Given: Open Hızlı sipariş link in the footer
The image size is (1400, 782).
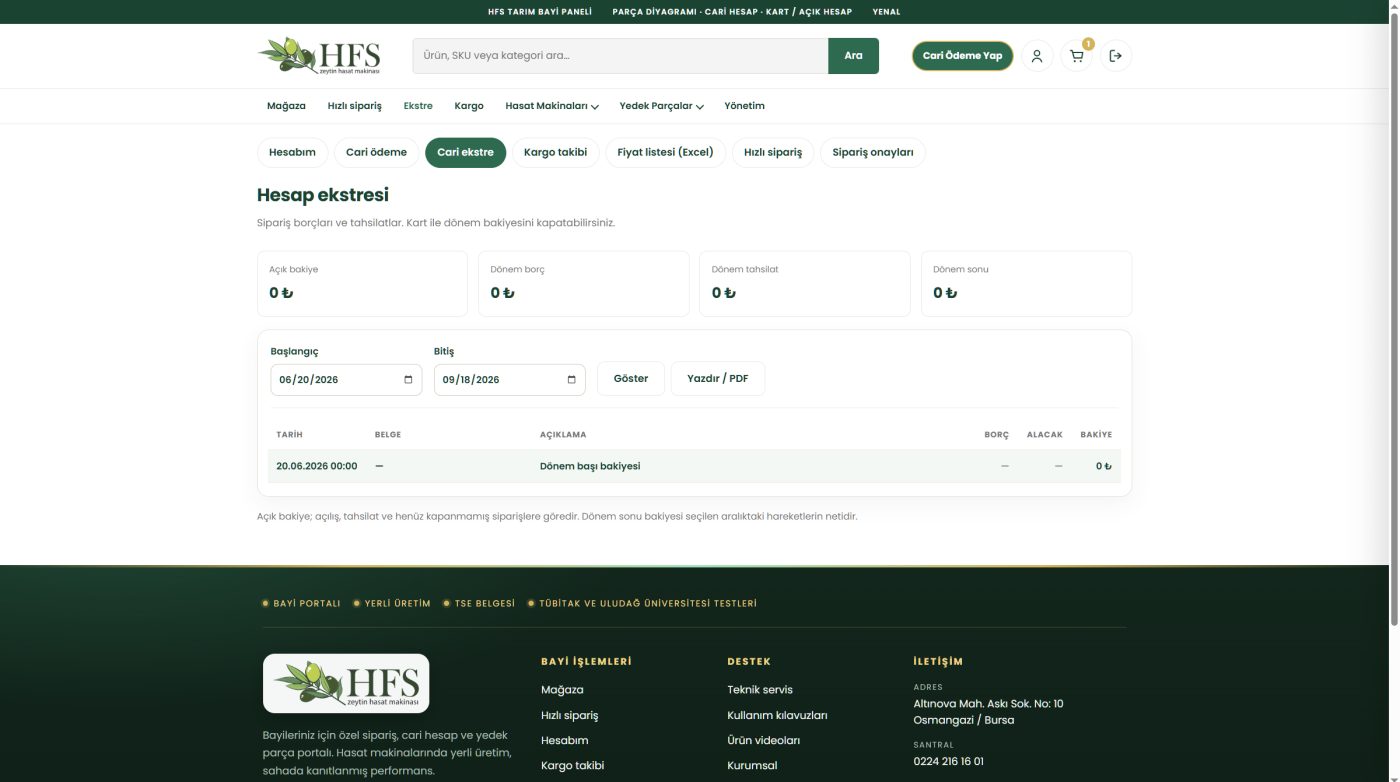Looking at the screenshot, I should click(x=570, y=716).
